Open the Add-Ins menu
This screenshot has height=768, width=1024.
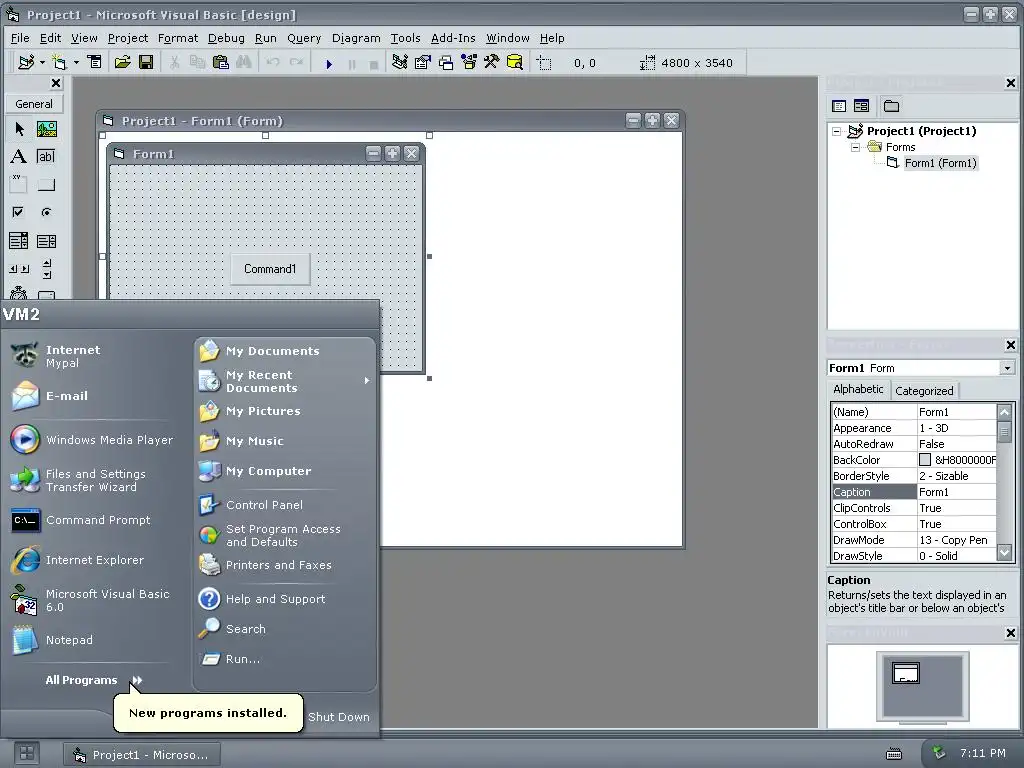pos(453,38)
